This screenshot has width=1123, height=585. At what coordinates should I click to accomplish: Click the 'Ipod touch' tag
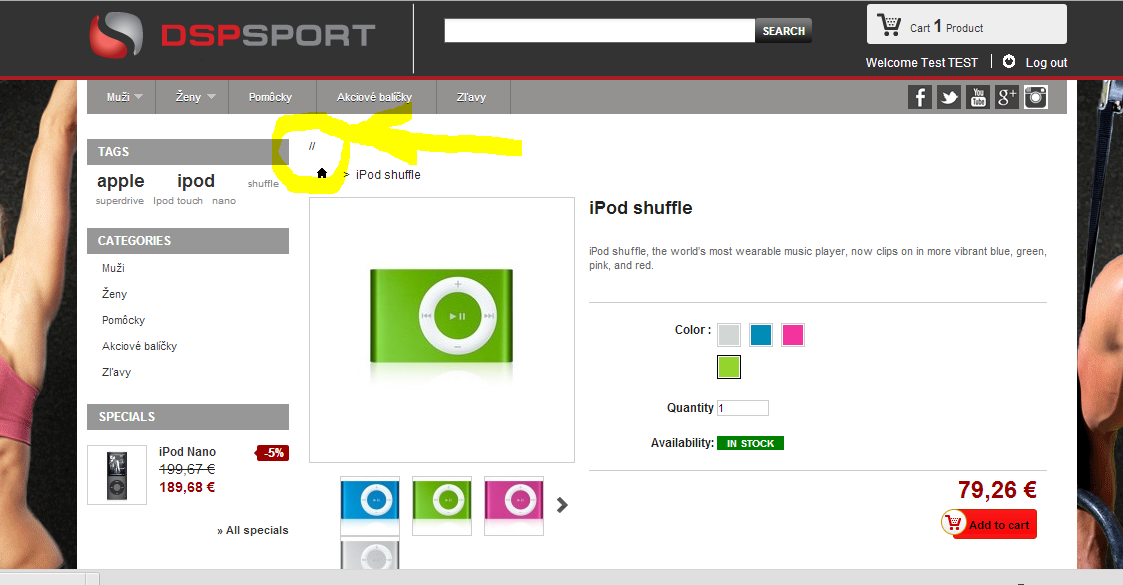click(178, 201)
